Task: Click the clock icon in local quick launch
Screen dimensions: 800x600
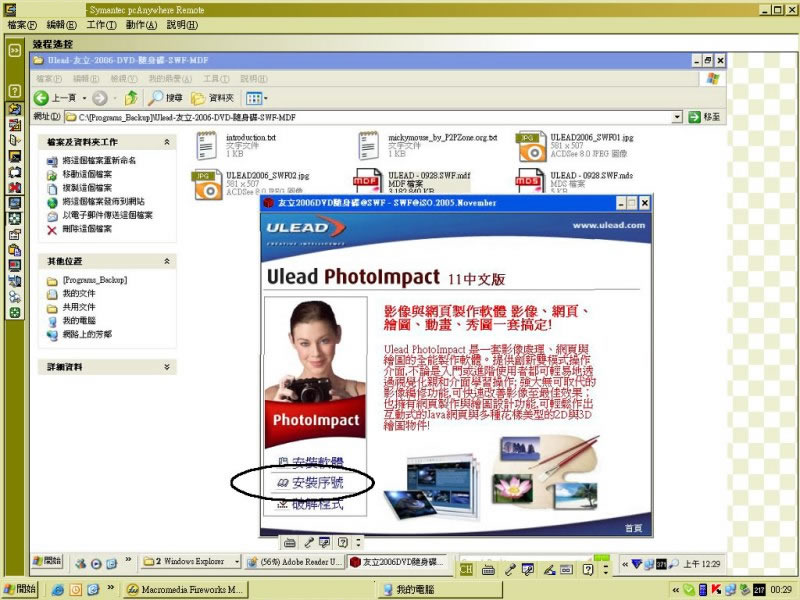Action: (76, 590)
